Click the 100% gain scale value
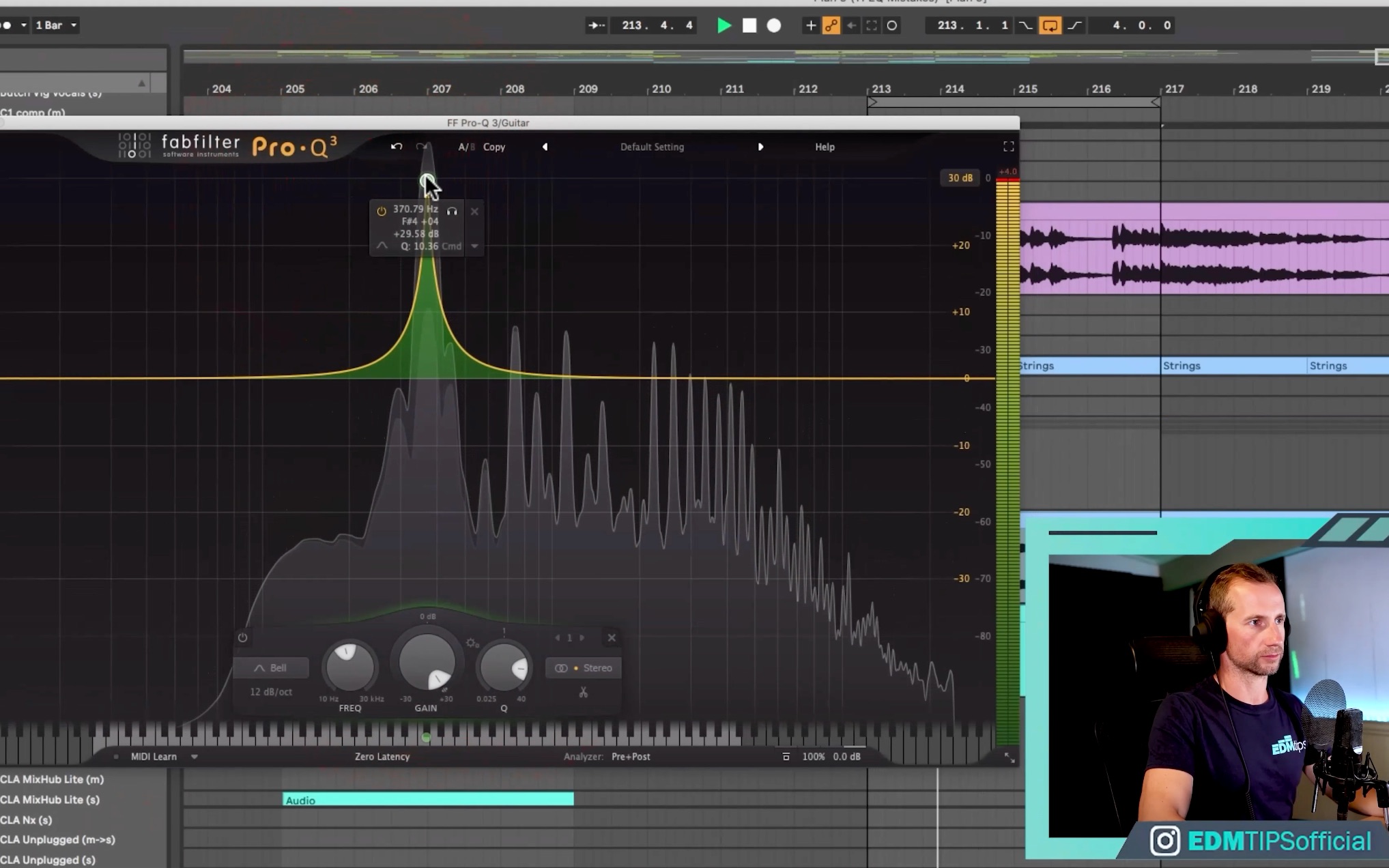Image resolution: width=1389 pixels, height=868 pixels. point(813,756)
